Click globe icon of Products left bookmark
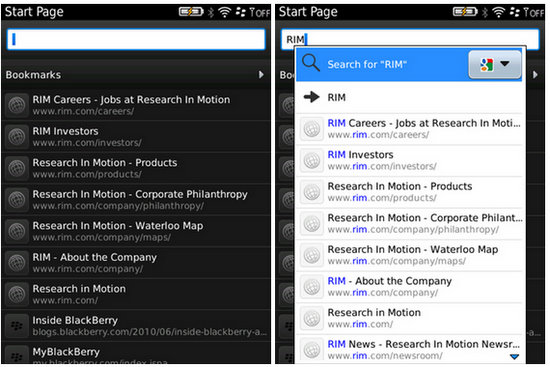The image size is (550, 367). pyautogui.click(x=17, y=168)
